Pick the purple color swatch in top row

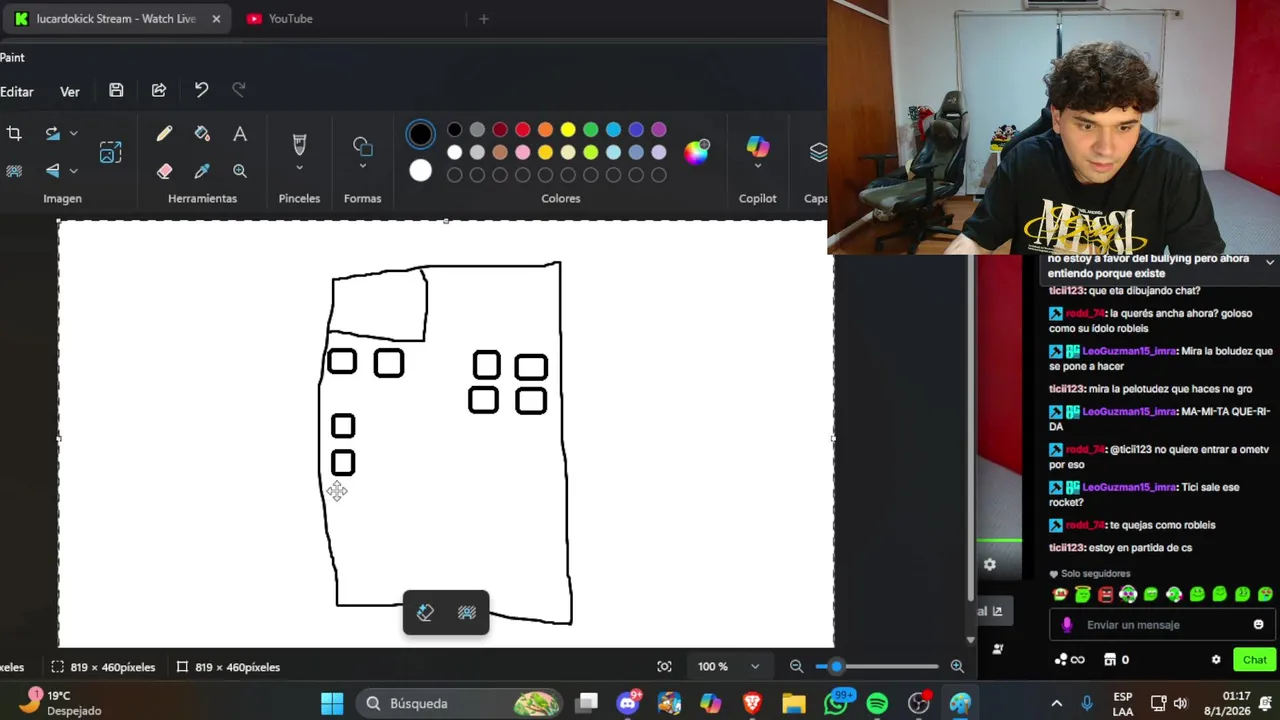click(659, 130)
